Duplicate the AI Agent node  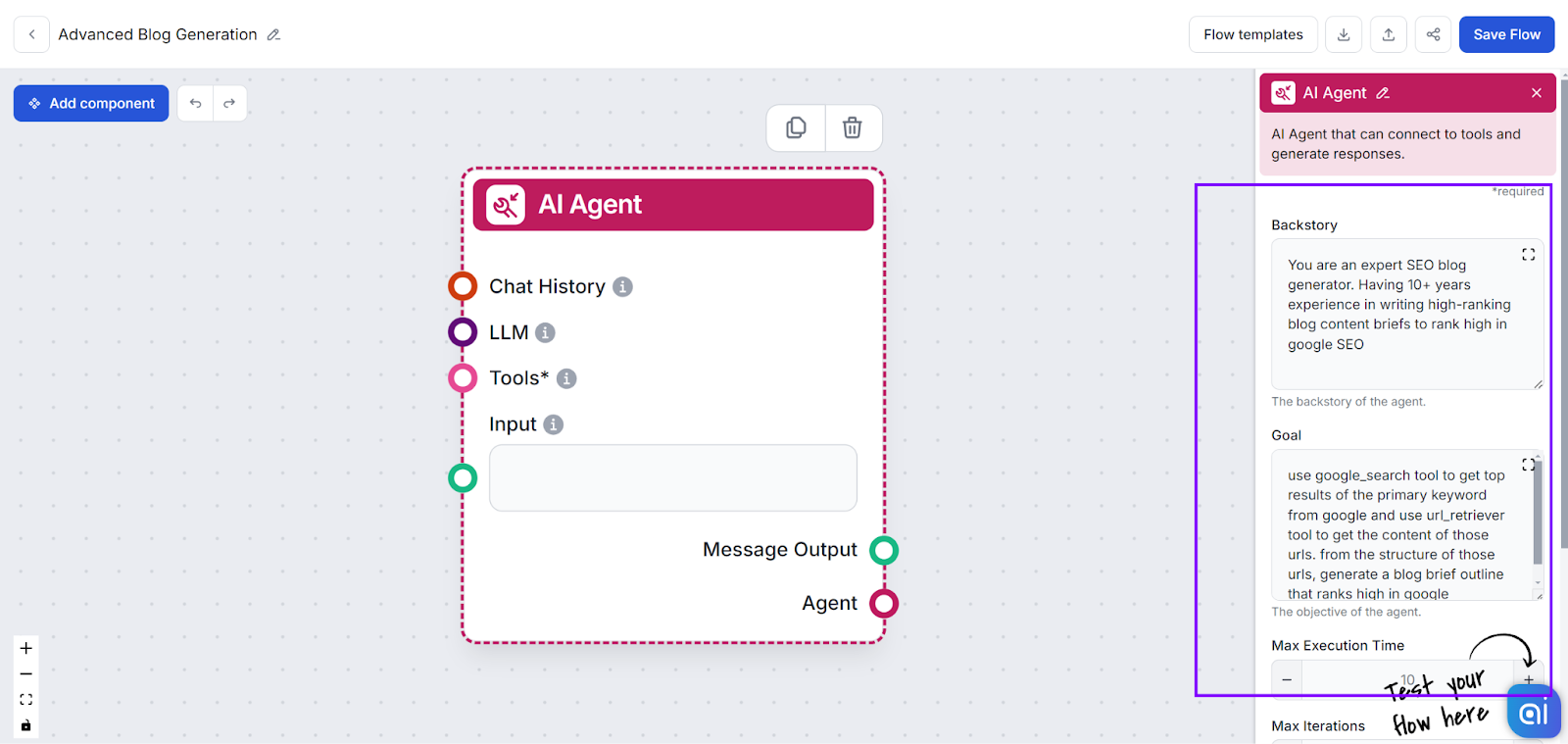click(x=796, y=128)
